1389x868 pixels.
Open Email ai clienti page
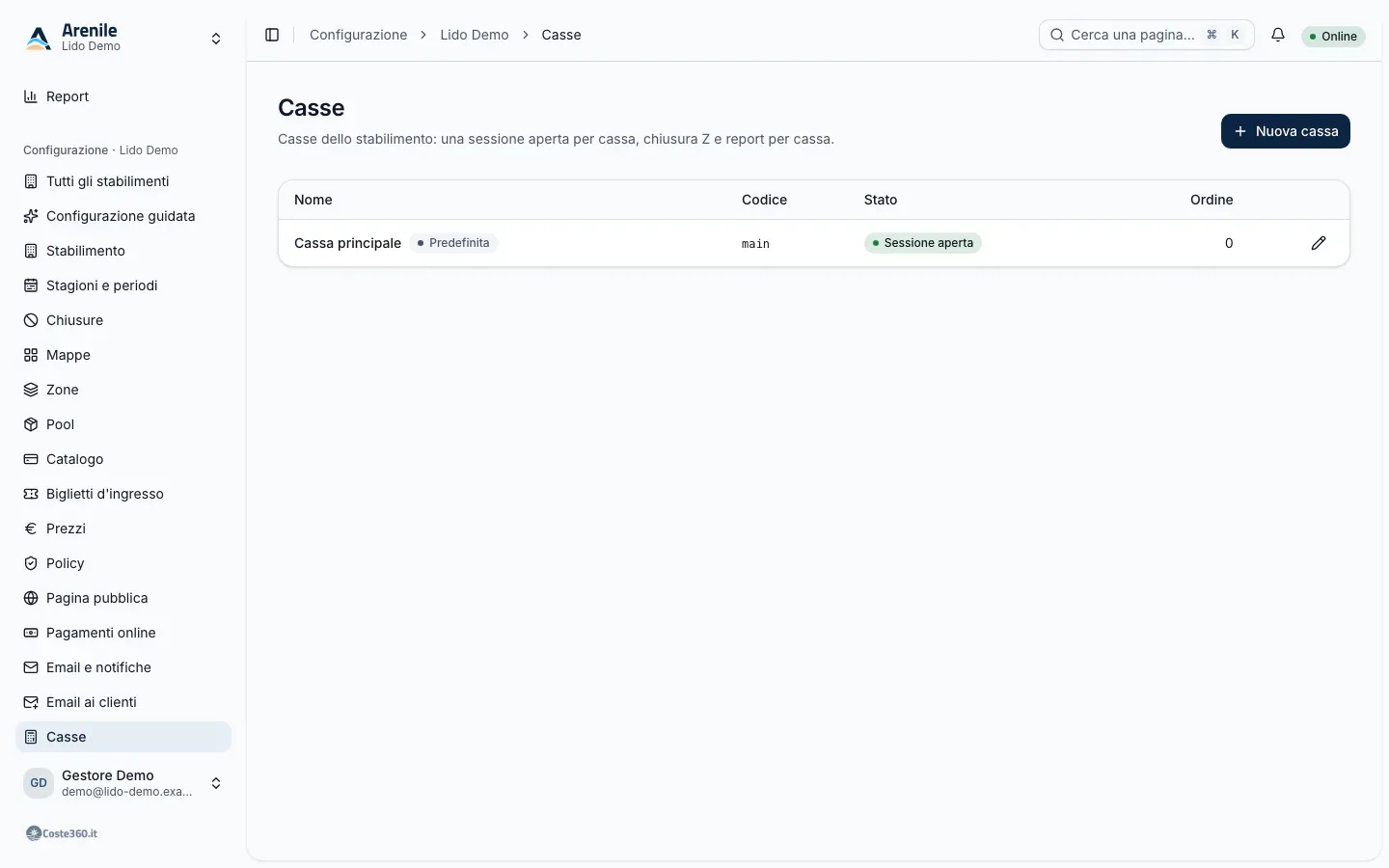pos(123,702)
